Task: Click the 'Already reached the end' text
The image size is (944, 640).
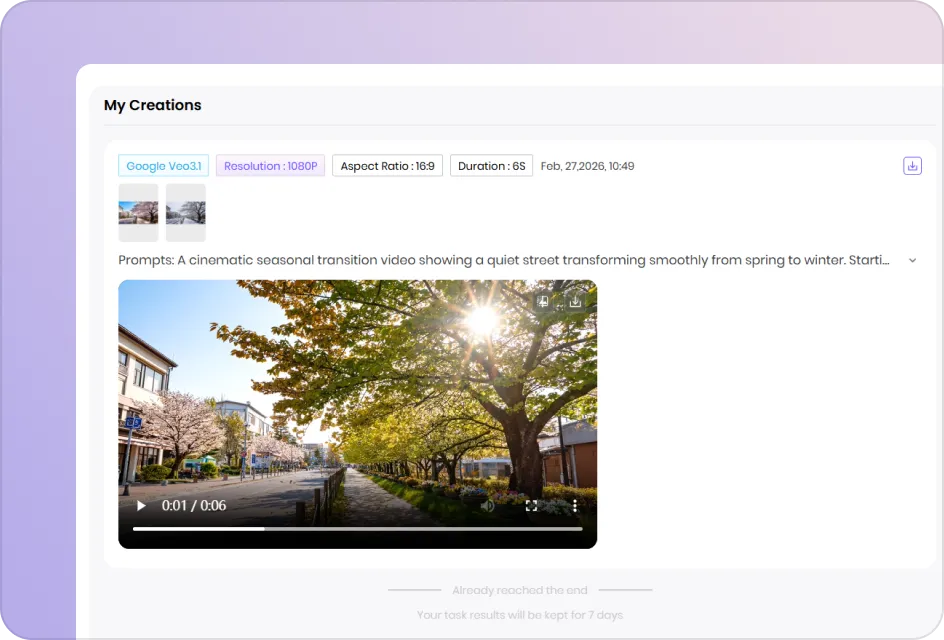Action: pos(520,590)
